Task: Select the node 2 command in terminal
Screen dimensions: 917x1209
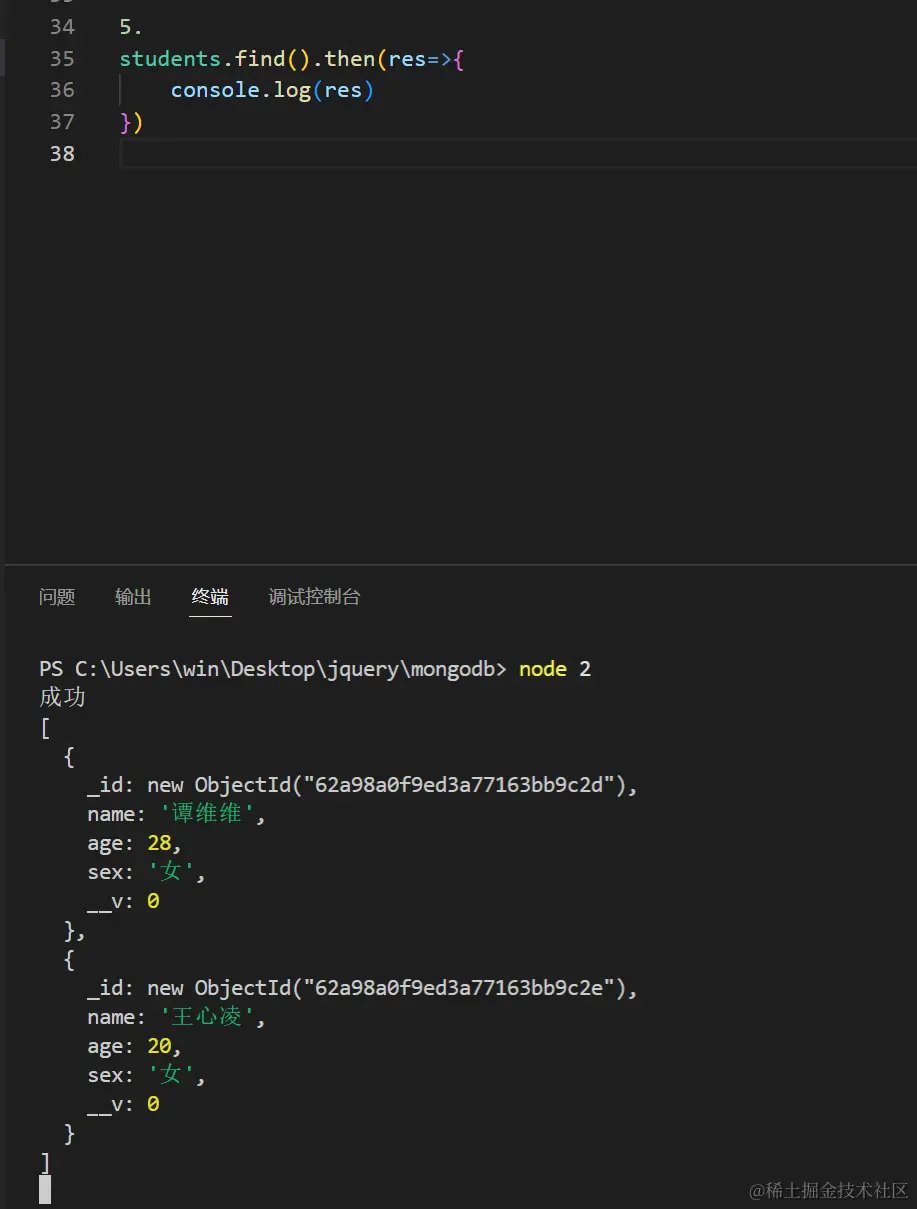Action: [x=553, y=669]
